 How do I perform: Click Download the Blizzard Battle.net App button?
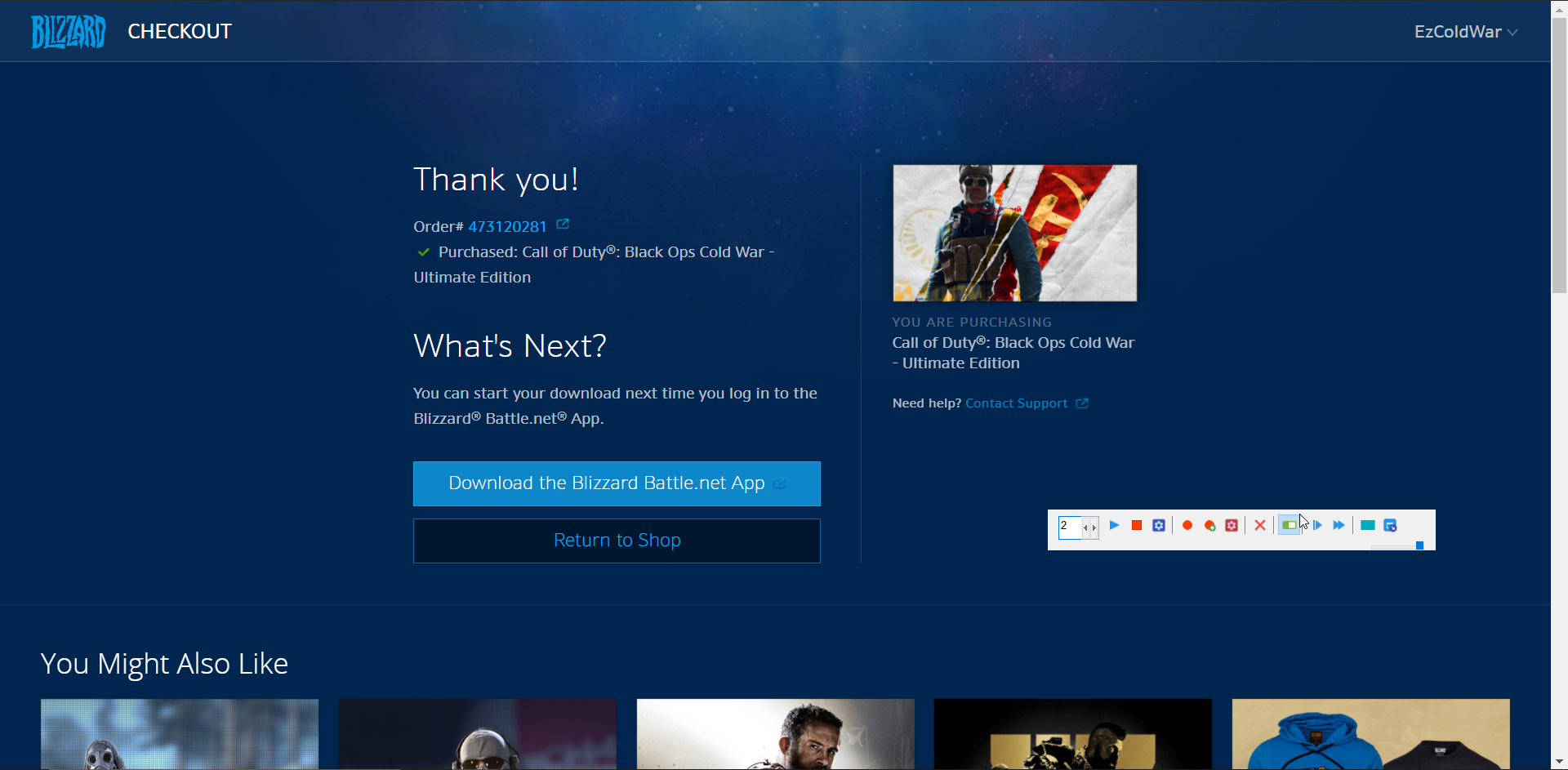tap(617, 483)
